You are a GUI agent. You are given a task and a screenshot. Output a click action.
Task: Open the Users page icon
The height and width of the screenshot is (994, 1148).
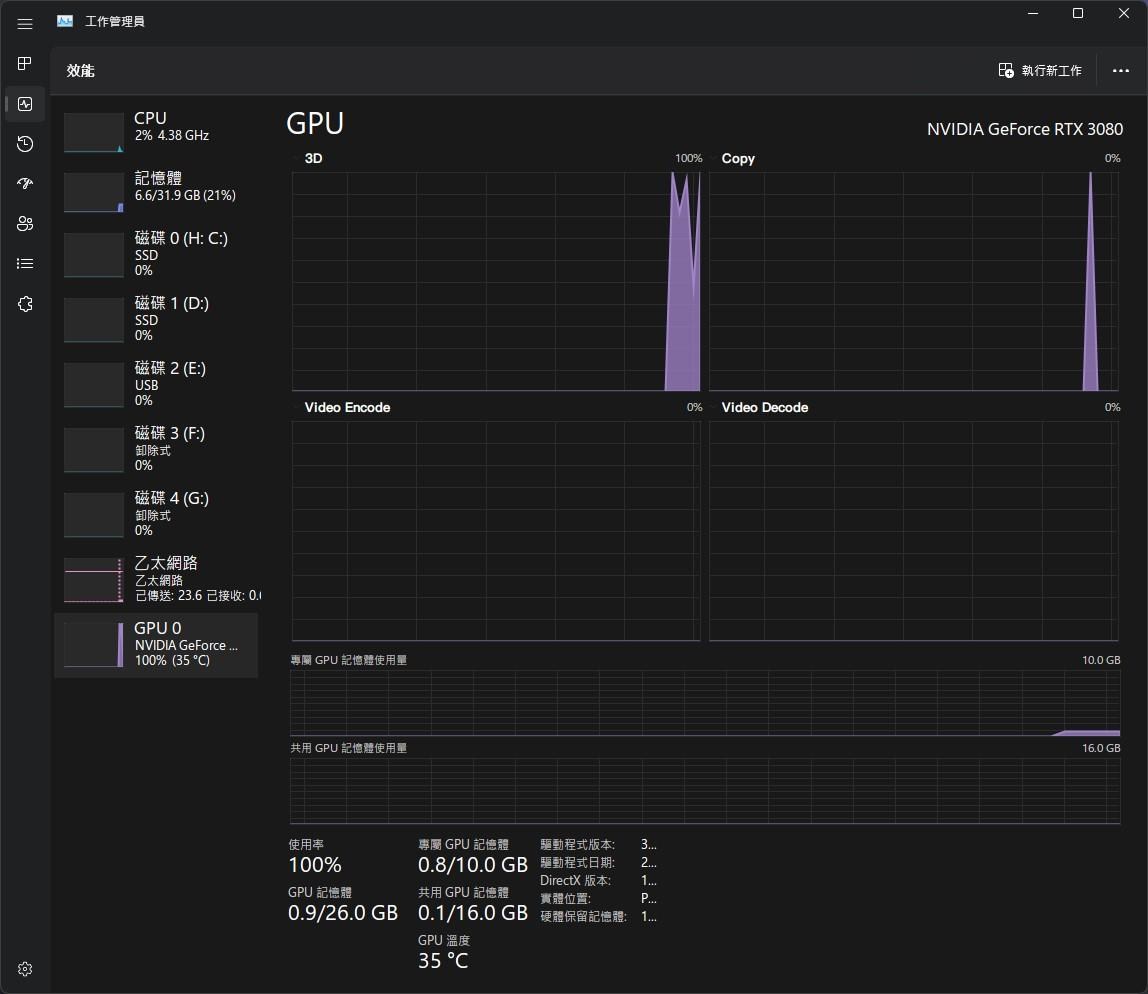25,224
